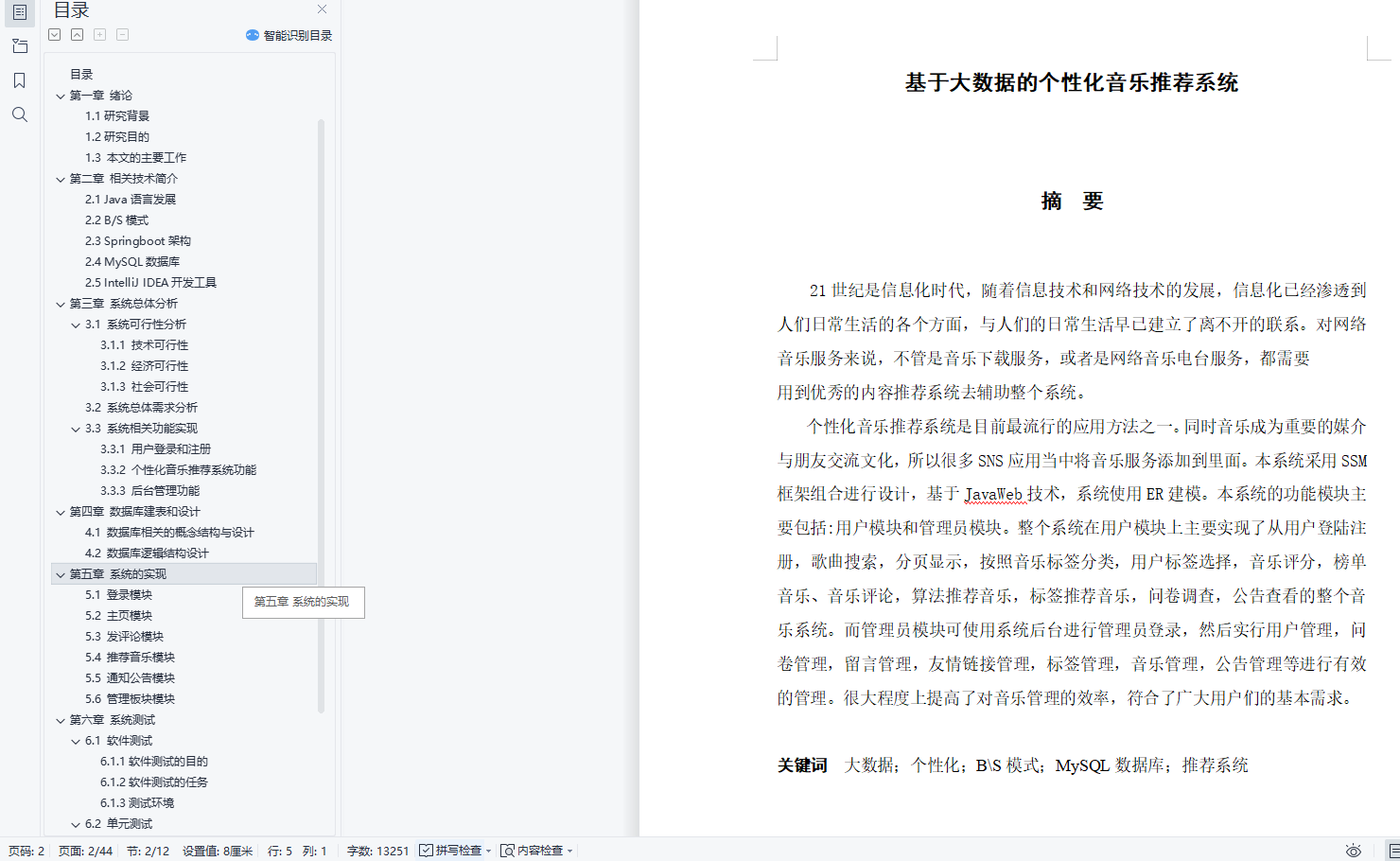Go to 3.1.2 经济可行性
Image resolution: width=1400 pixels, height=861 pixels.
pyautogui.click(x=145, y=365)
